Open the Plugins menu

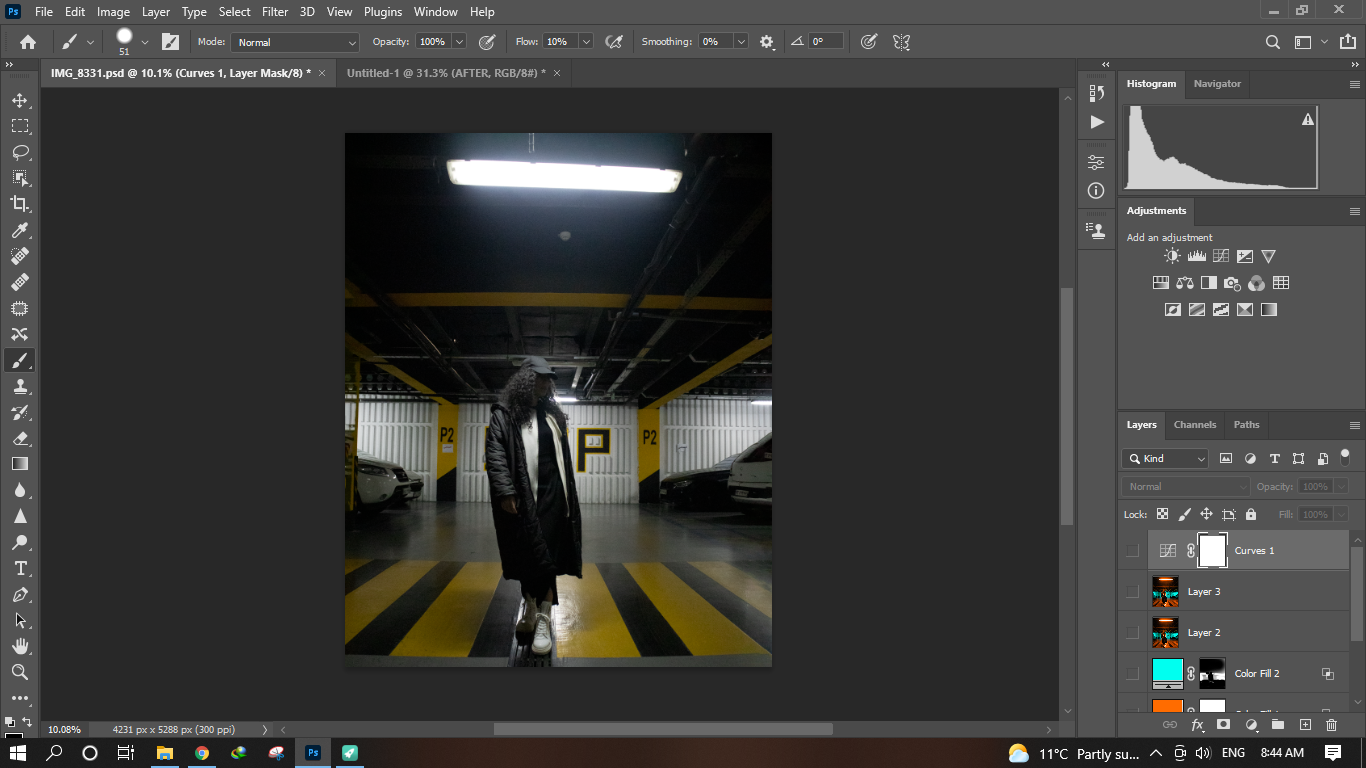pyautogui.click(x=383, y=12)
